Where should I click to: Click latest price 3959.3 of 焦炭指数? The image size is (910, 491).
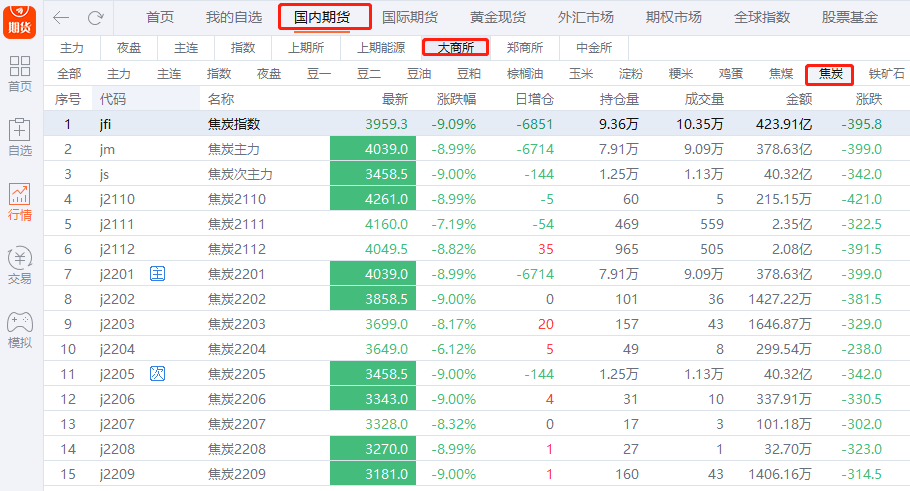(x=387, y=124)
